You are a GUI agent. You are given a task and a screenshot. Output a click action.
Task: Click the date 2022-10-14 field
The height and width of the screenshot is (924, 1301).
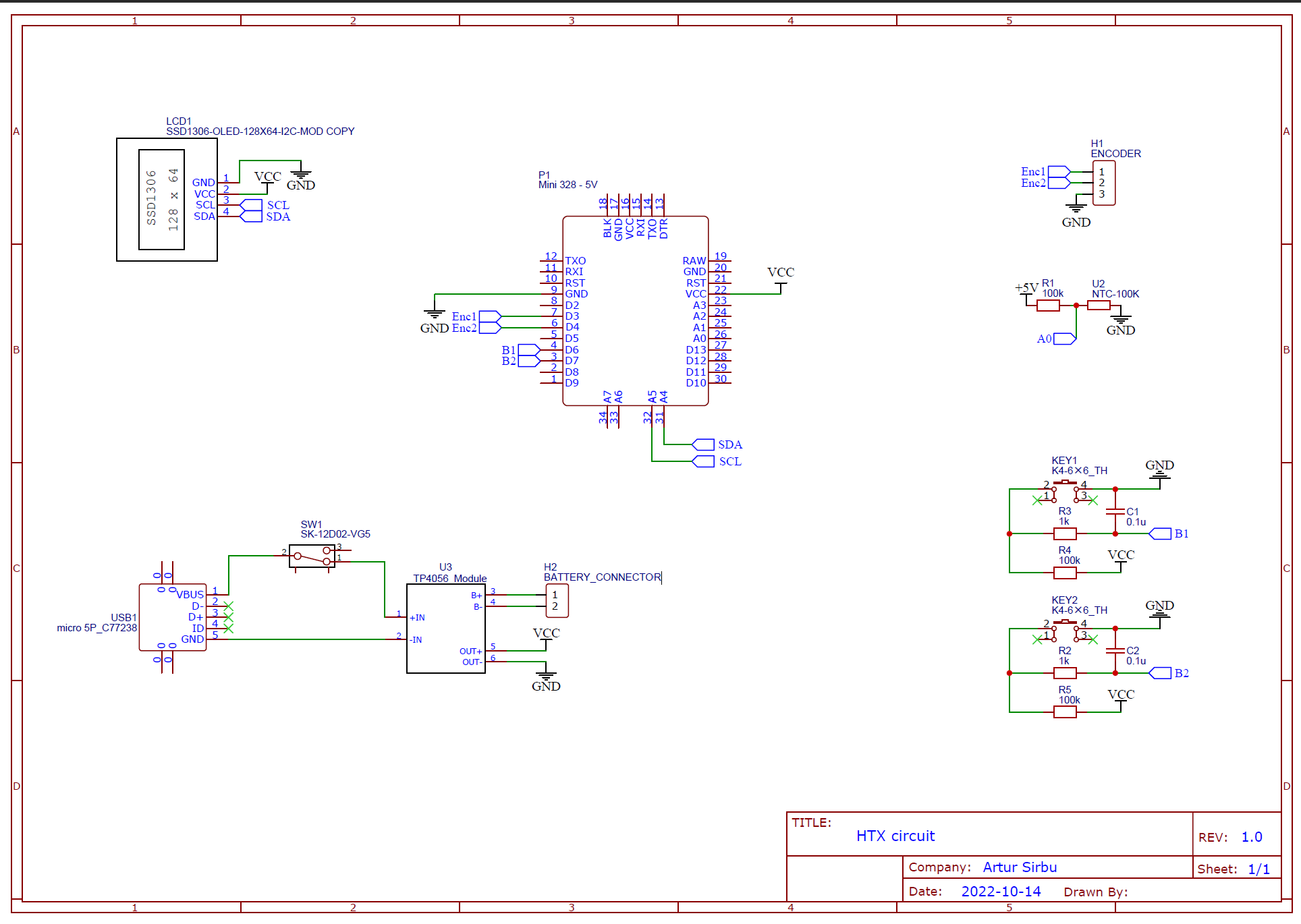pos(1001,892)
